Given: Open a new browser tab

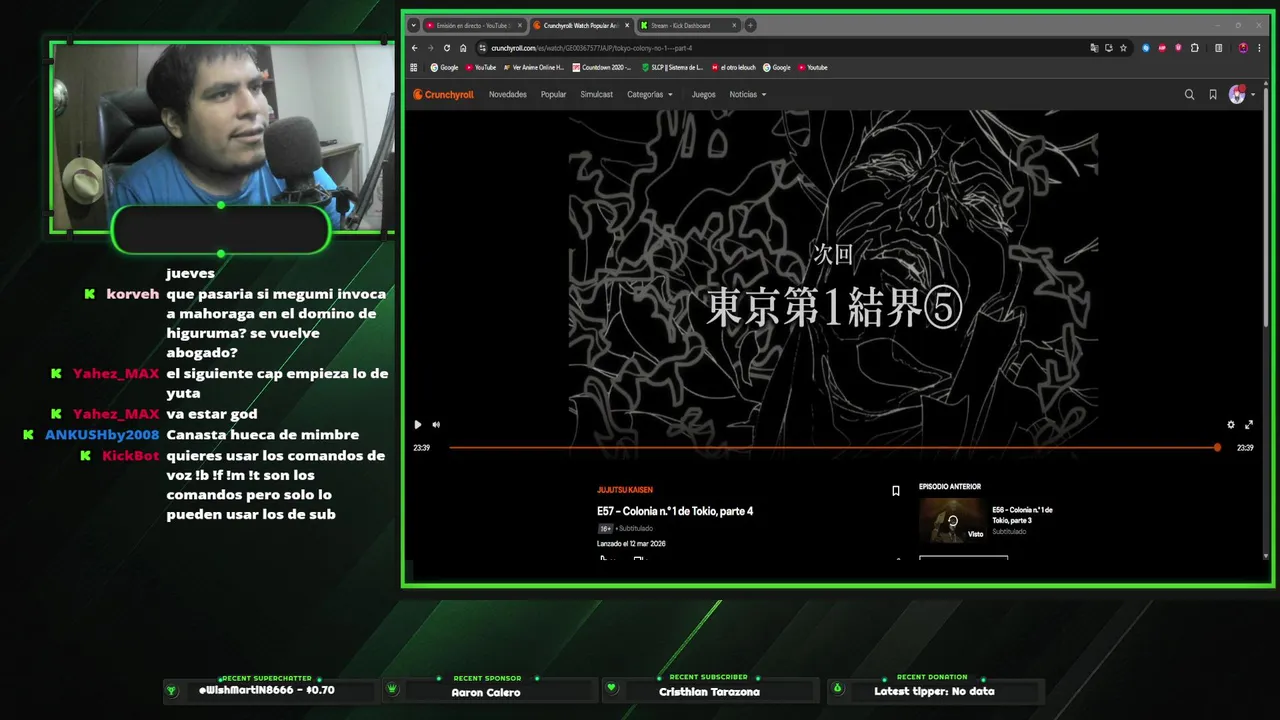Looking at the screenshot, I should point(751,26).
